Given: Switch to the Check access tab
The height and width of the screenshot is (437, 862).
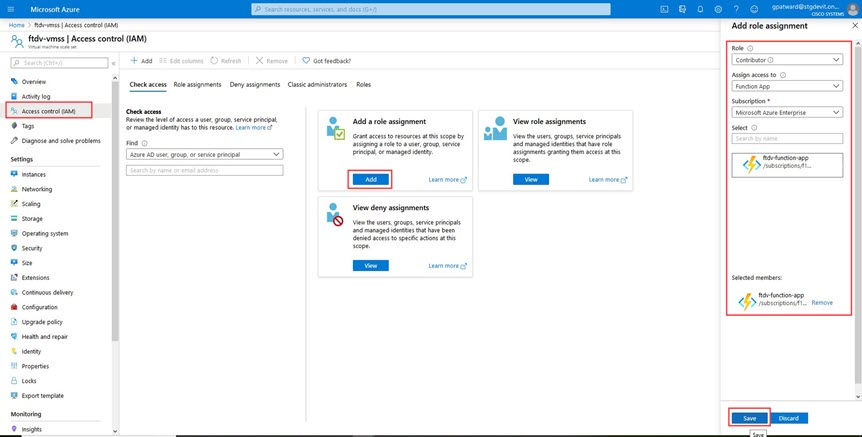Looking at the screenshot, I should tap(148, 85).
